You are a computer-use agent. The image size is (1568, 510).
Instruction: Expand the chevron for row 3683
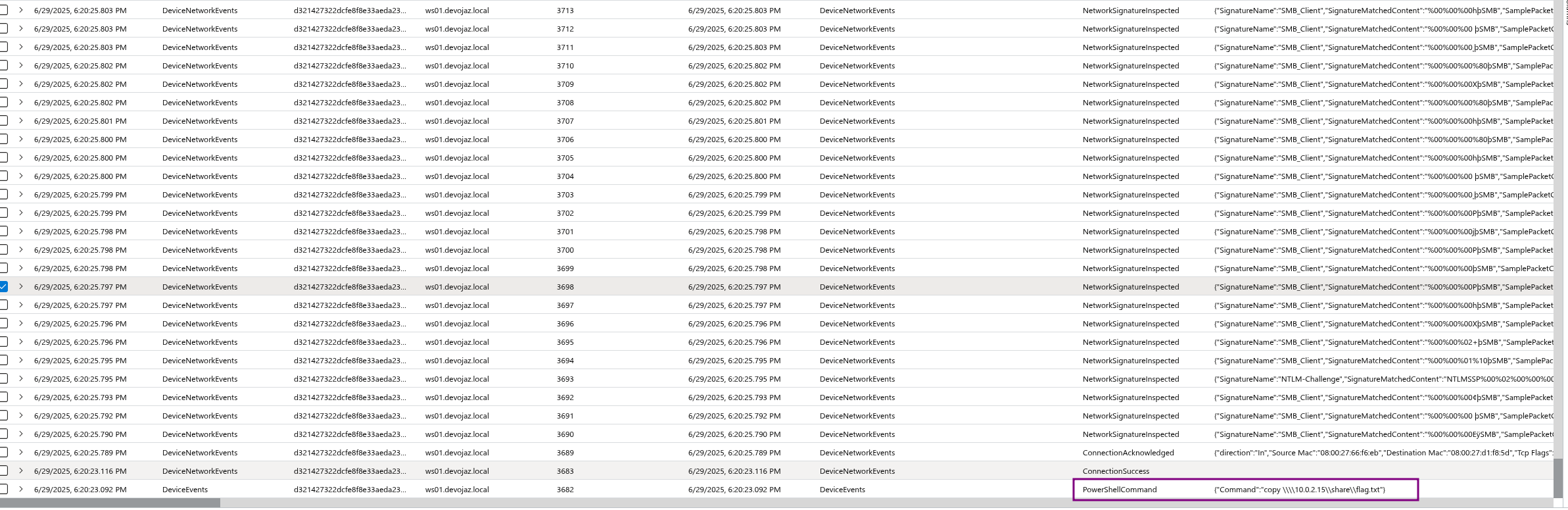pos(21,471)
